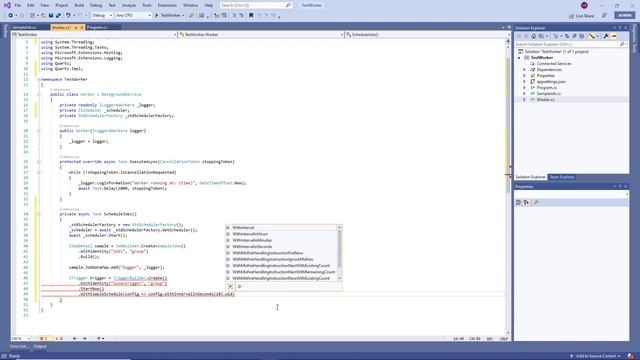Click the user account avatar
The width and height of the screenshot is (640, 360).
[x=584, y=5]
